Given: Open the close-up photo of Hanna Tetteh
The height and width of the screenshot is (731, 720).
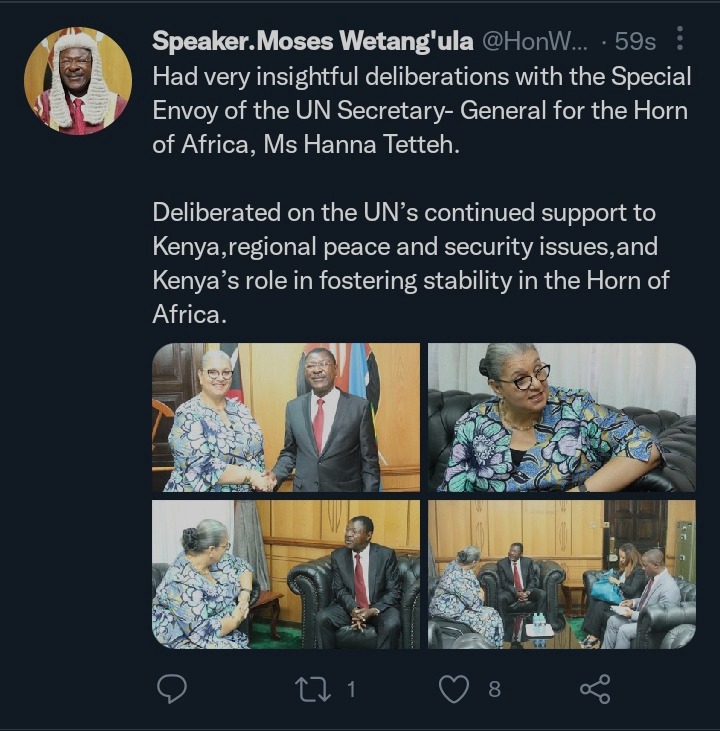Looking at the screenshot, I should point(562,417).
